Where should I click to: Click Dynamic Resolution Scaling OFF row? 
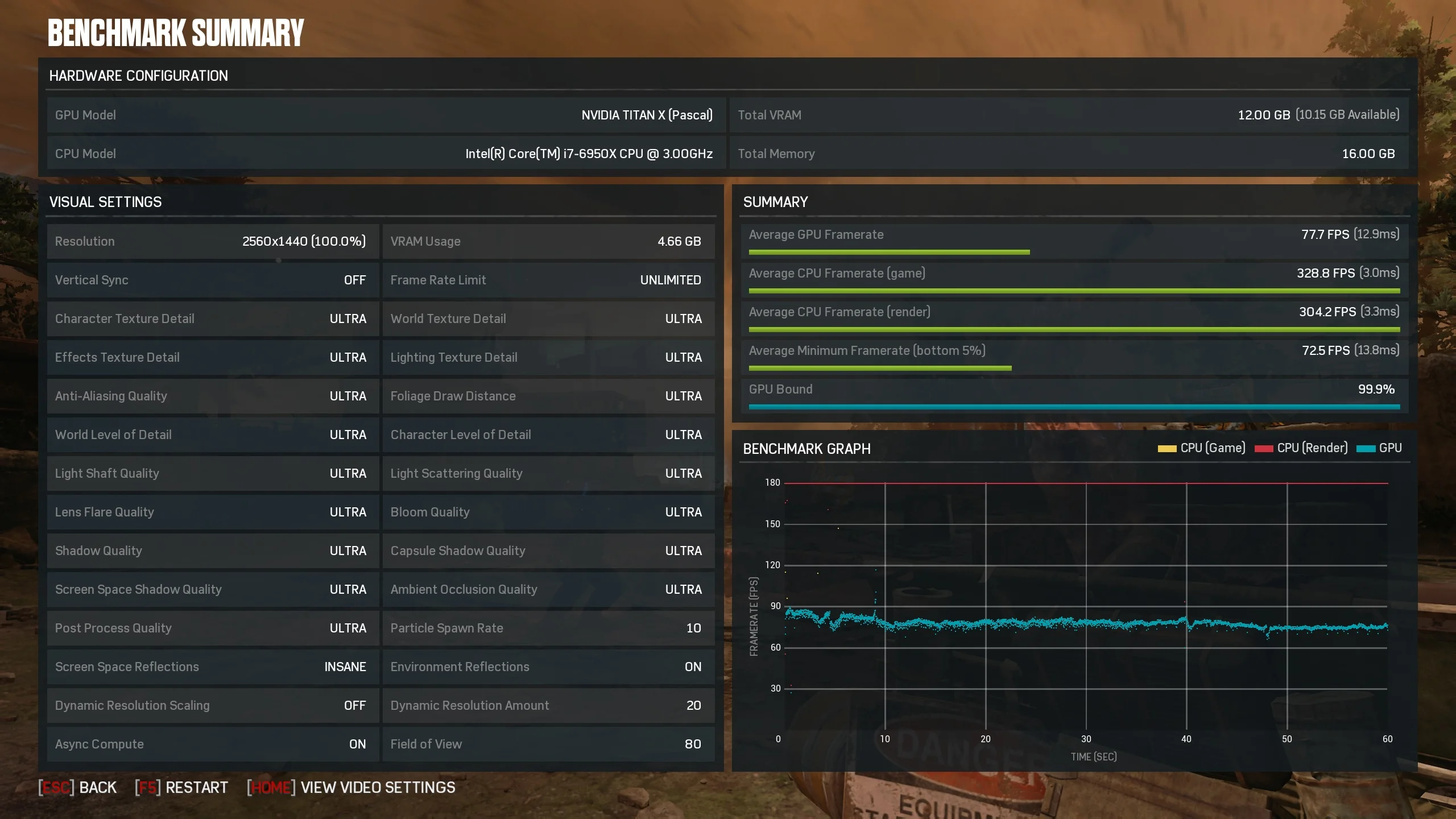pyautogui.click(x=213, y=706)
